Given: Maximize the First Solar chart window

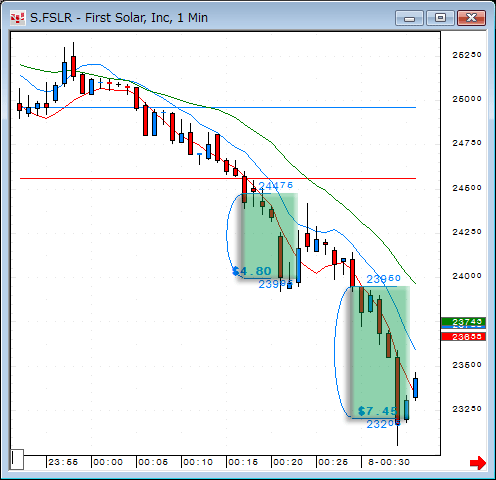Looking at the screenshot, I should (x=440, y=18).
